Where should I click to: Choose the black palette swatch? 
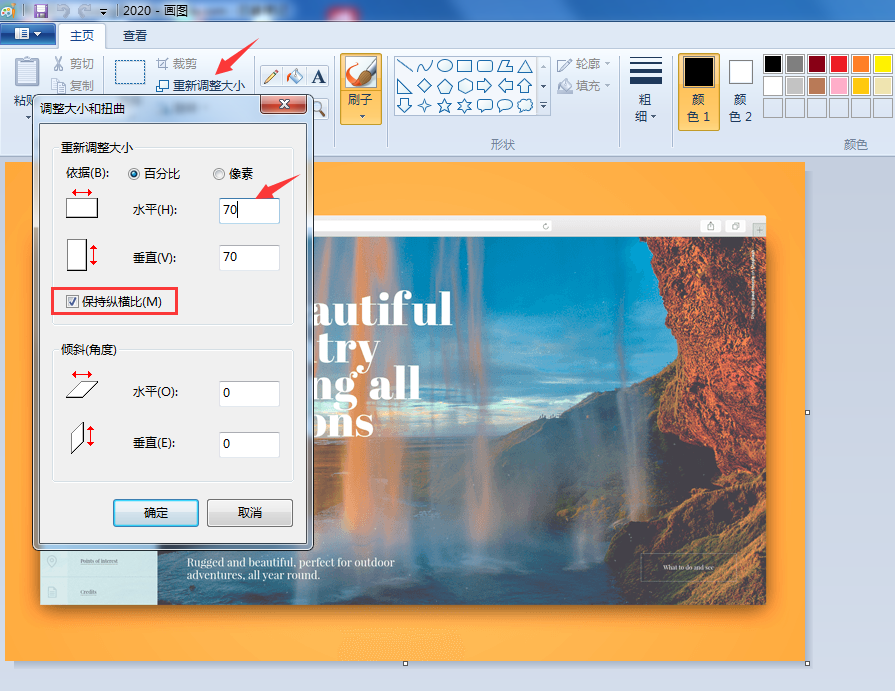click(773, 64)
